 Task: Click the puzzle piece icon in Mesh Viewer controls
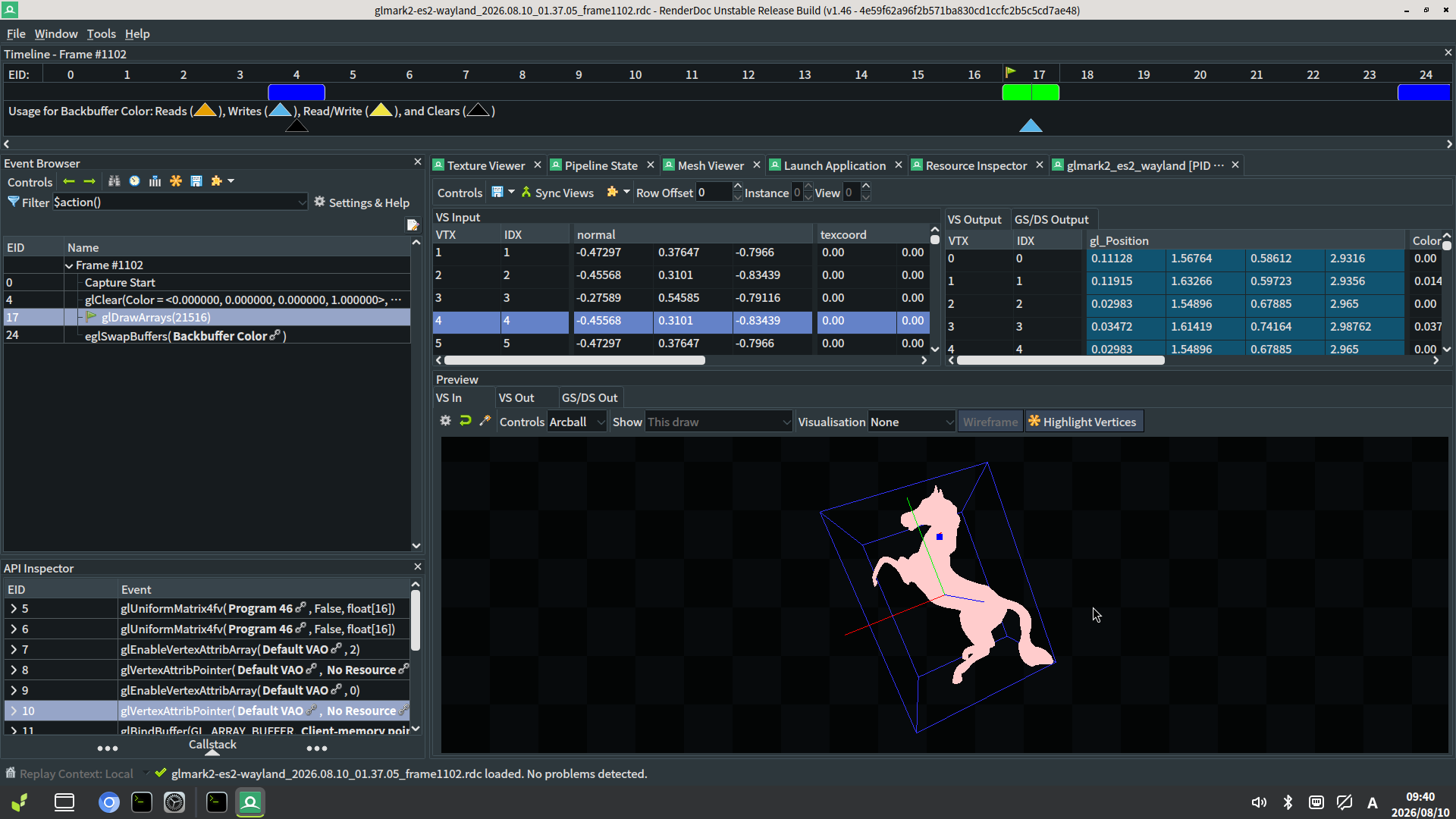pos(613,192)
